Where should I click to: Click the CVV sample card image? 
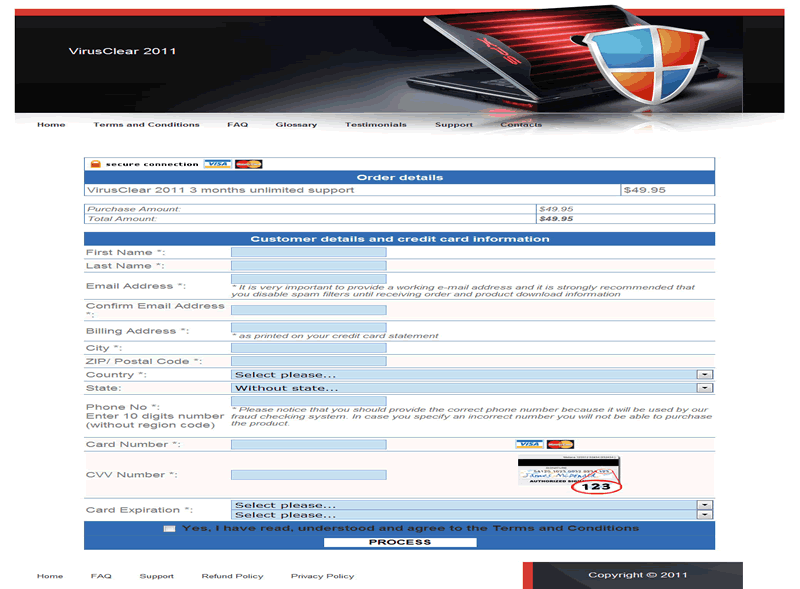click(x=570, y=475)
